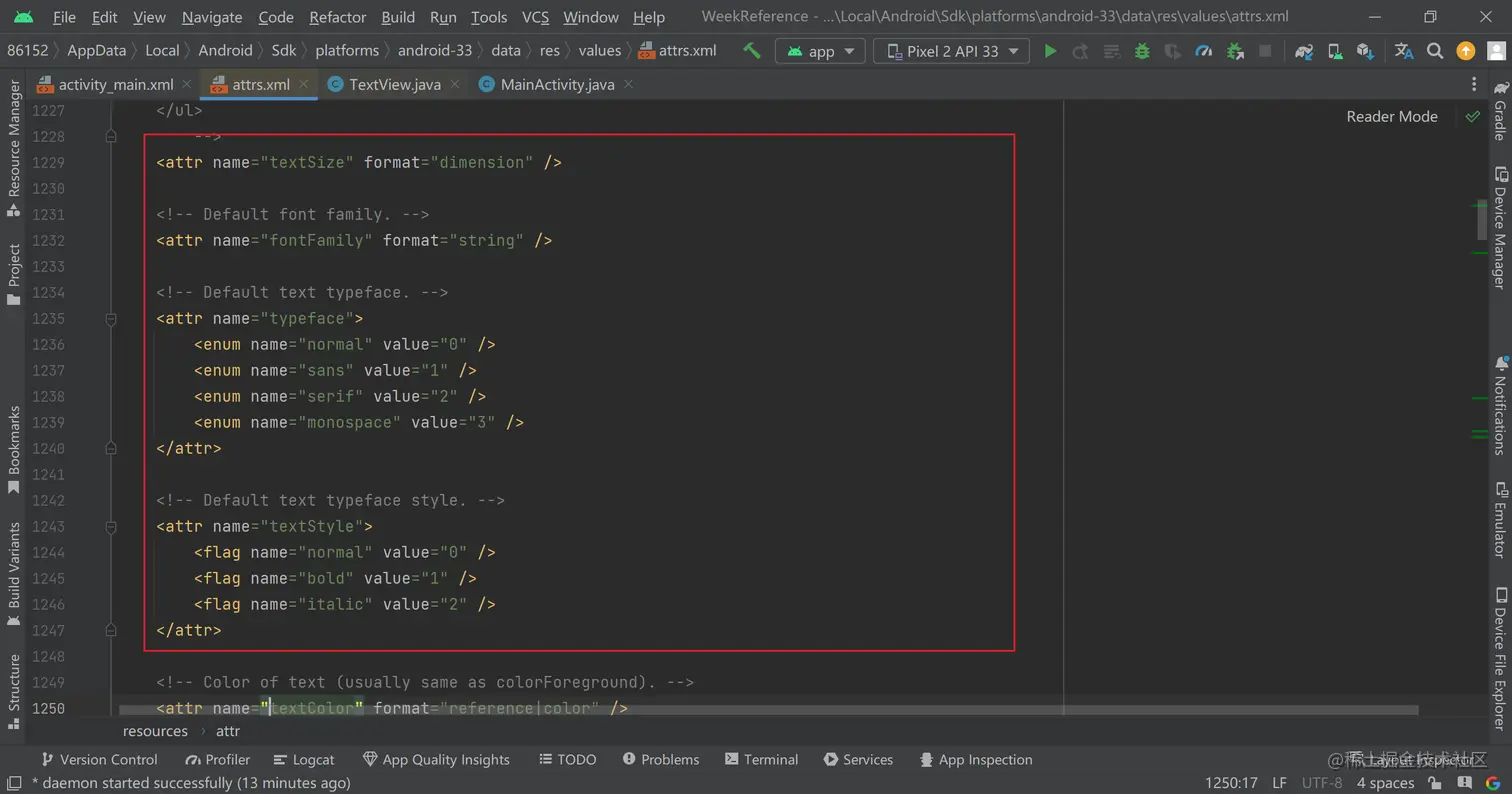Image resolution: width=1512 pixels, height=794 pixels.
Task: Open the Problems tool window
Action: [x=660, y=760]
